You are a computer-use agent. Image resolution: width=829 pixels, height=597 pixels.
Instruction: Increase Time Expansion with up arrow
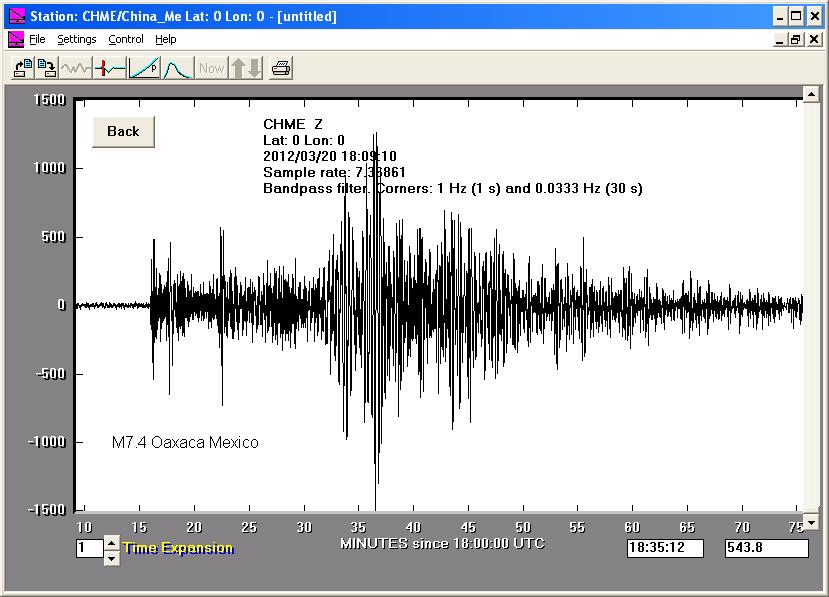click(111, 542)
